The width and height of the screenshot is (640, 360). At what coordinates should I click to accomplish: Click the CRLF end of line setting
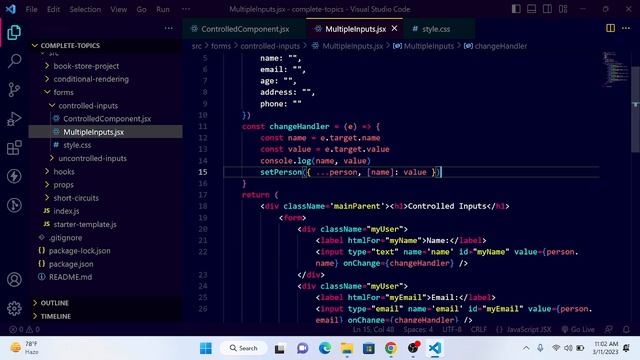coord(479,329)
